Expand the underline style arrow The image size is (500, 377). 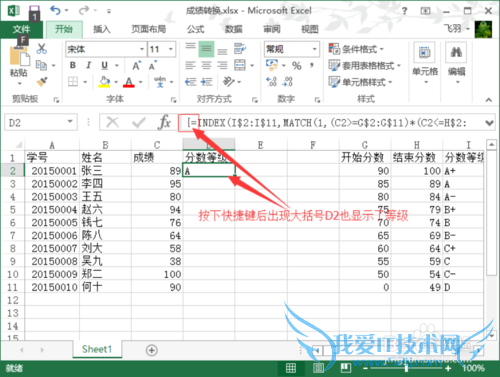point(117,65)
